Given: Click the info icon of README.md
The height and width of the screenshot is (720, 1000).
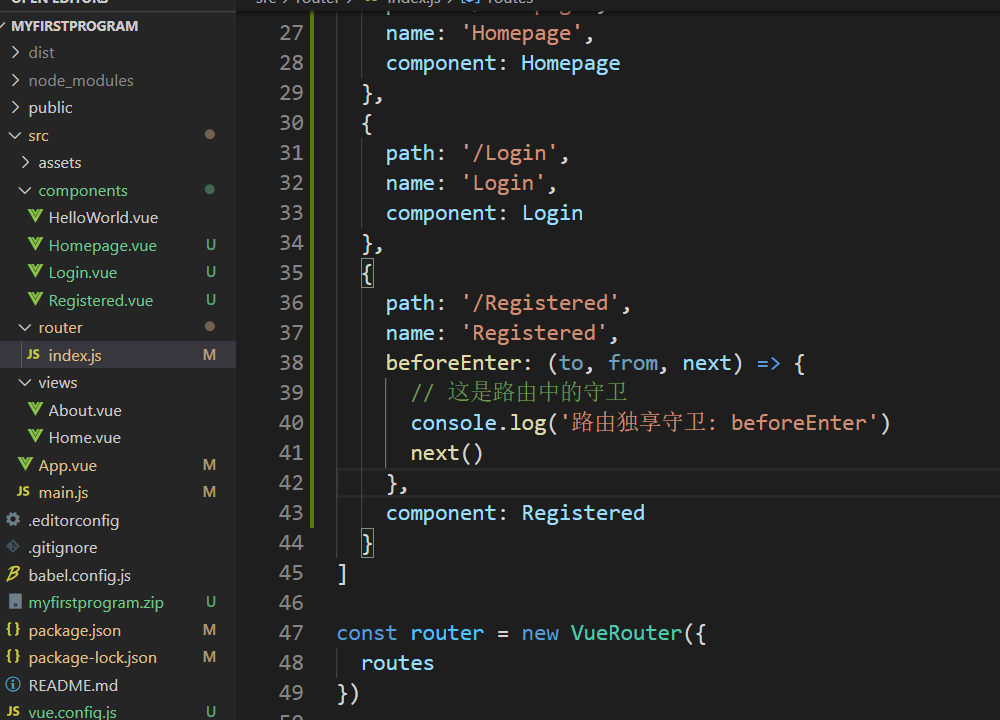Looking at the screenshot, I should tap(13, 684).
